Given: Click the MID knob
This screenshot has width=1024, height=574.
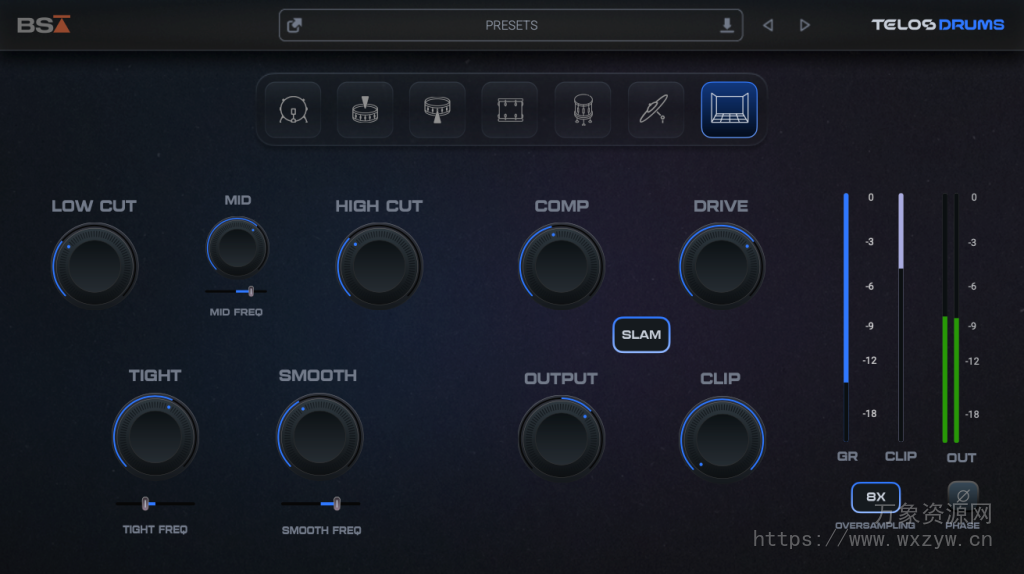Looking at the screenshot, I should click(x=237, y=247).
